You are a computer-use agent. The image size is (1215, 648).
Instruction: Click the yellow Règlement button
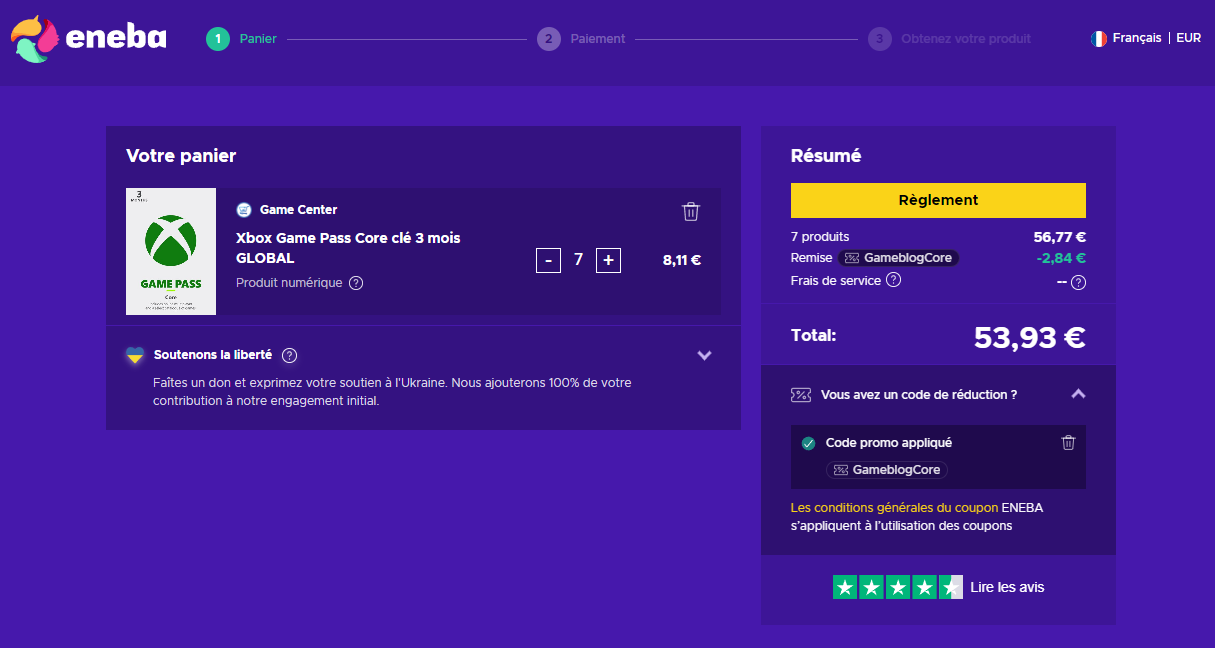(938, 200)
